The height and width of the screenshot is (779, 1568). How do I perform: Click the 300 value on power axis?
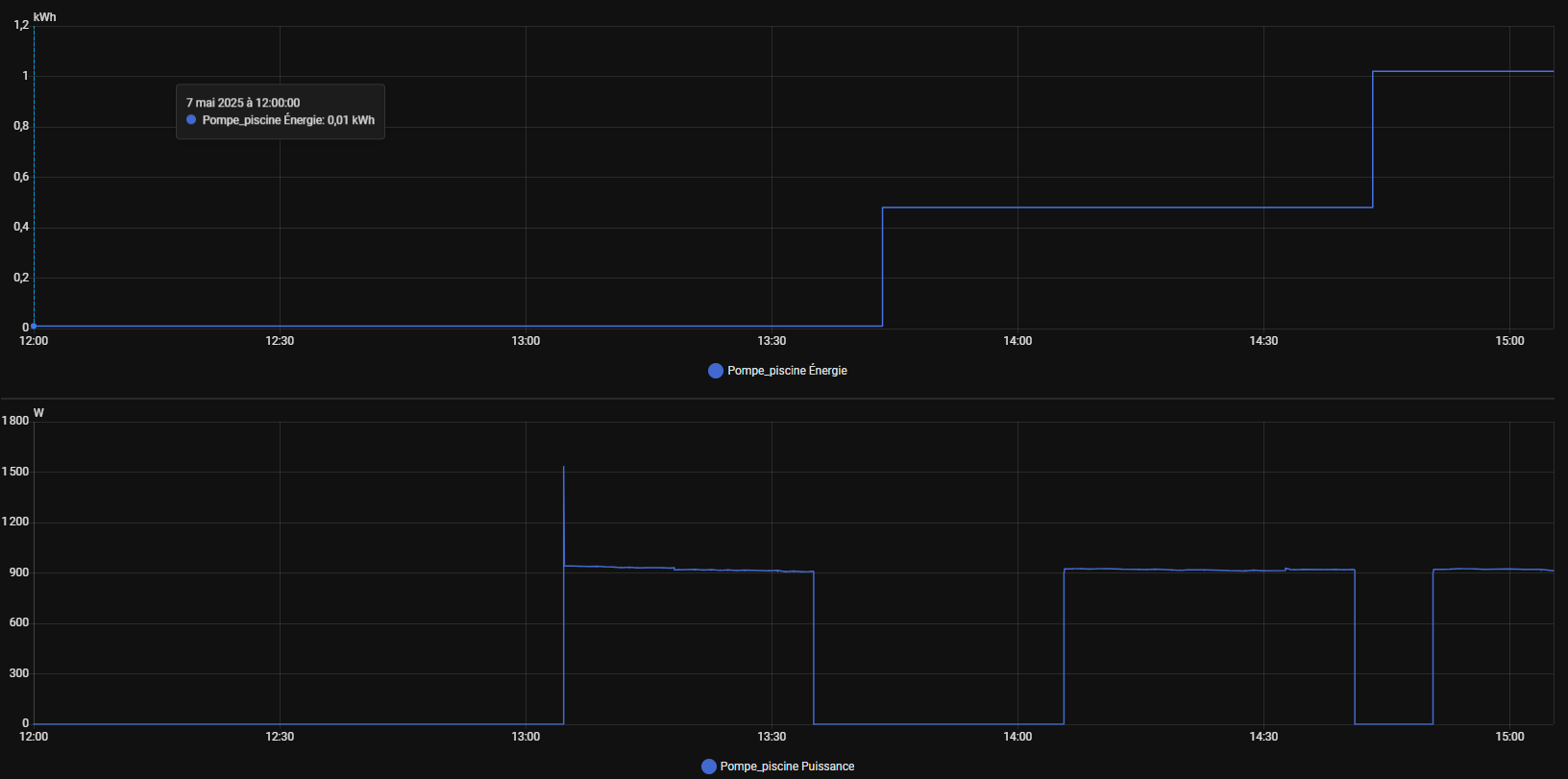pyautogui.click(x=19, y=673)
